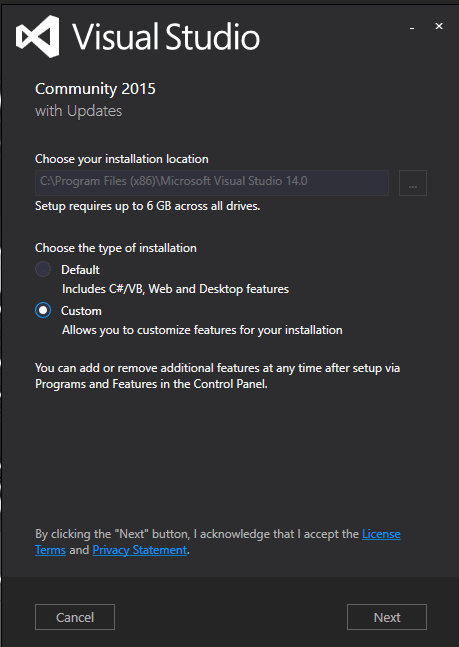Click the Default option label text

click(80, 270)
